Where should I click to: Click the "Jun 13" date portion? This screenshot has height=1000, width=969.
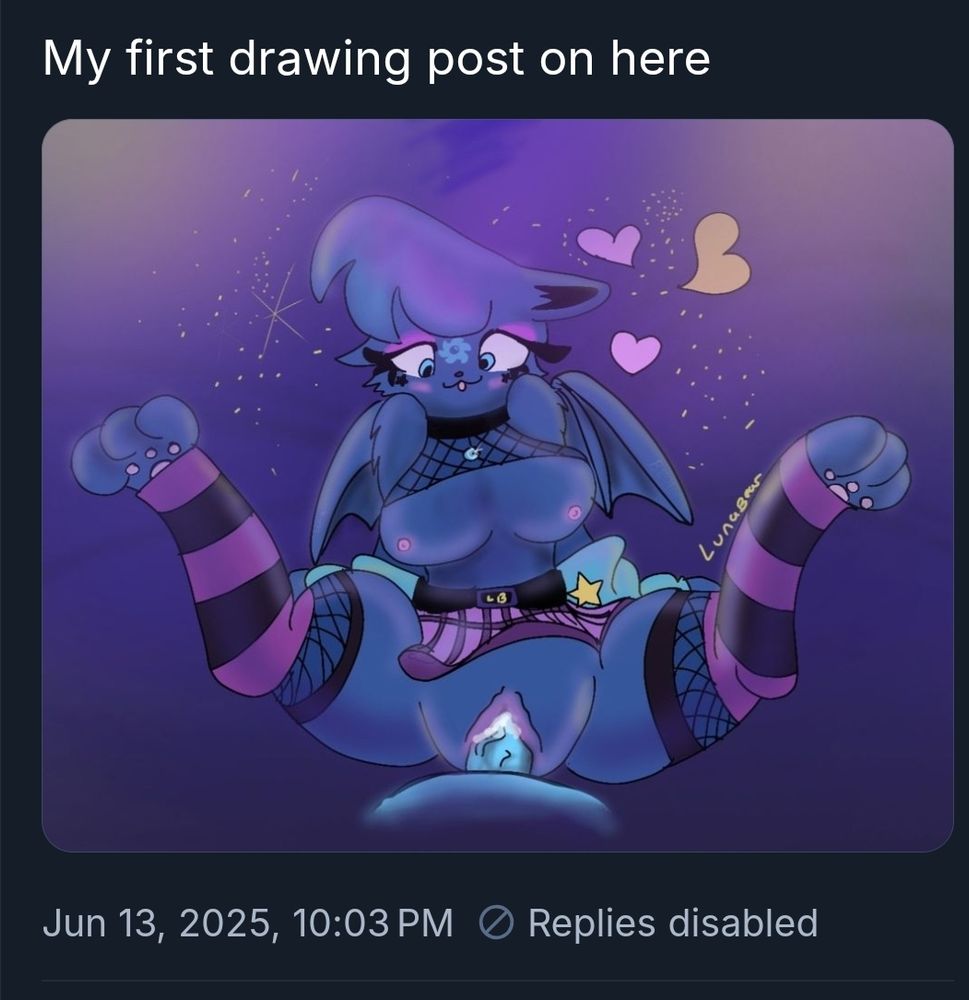pos(99,922)
